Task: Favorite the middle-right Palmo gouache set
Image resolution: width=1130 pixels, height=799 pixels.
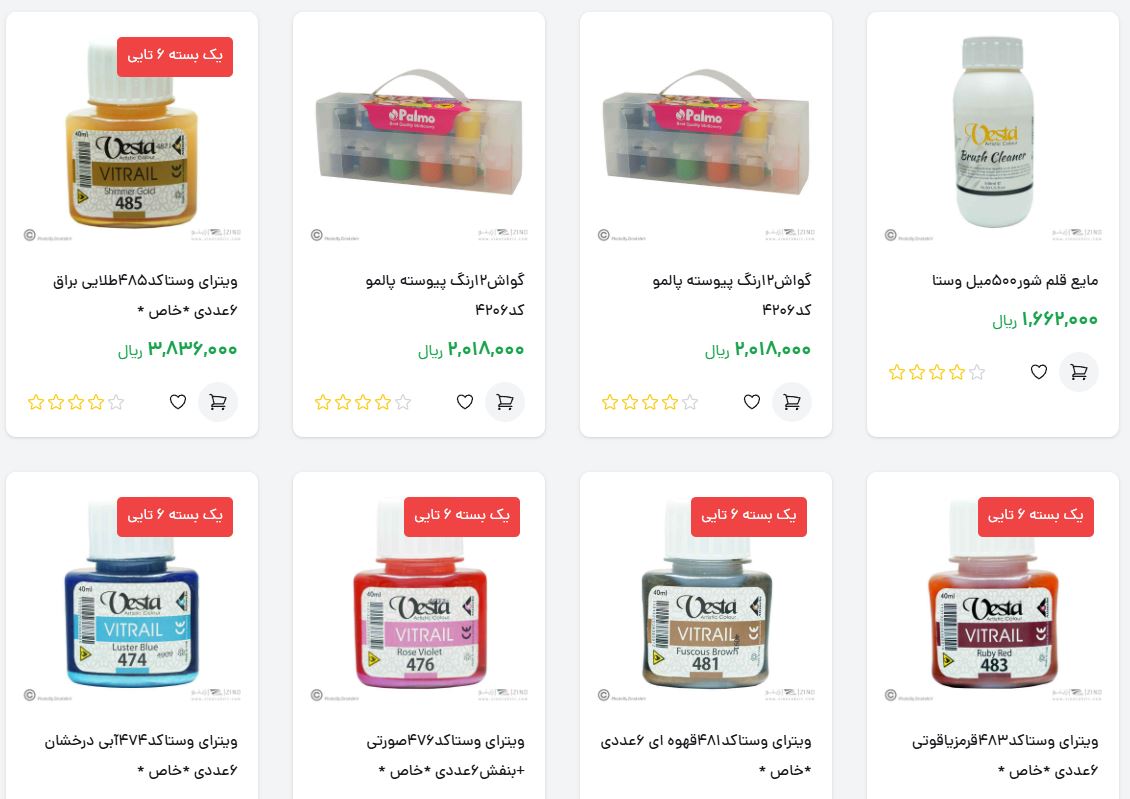Action: [x=752, y=402]
